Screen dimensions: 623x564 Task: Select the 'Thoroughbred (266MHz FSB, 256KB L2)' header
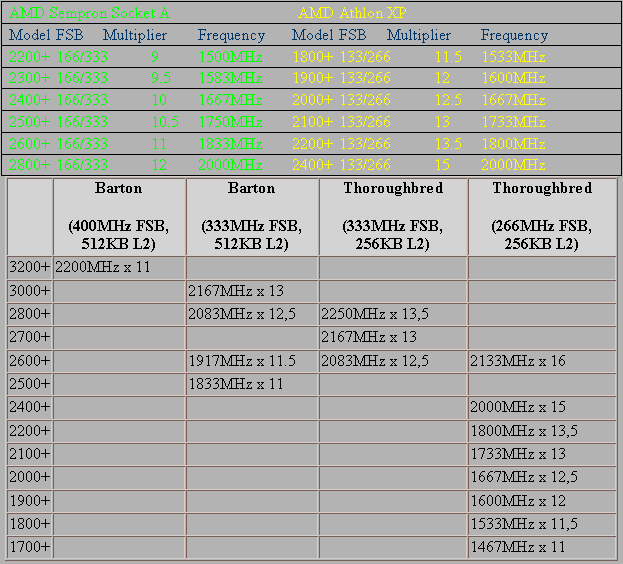pos(542,216)
